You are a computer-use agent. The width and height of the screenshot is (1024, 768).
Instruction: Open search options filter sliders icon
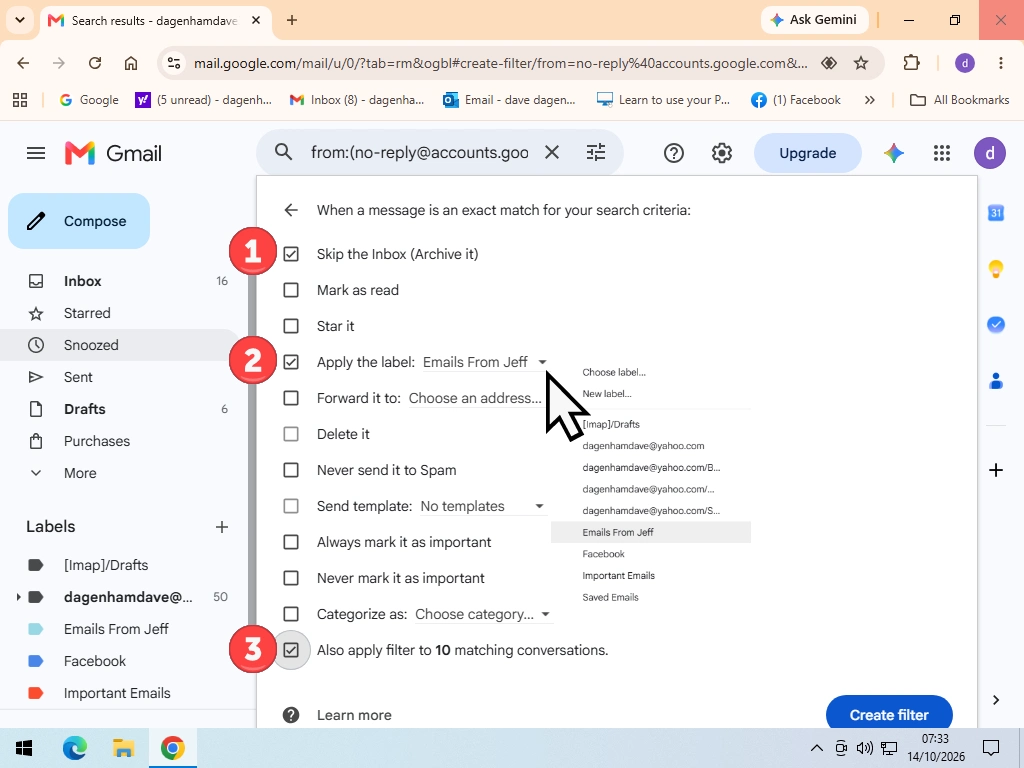pyautogui.click(x=596, y=152)
